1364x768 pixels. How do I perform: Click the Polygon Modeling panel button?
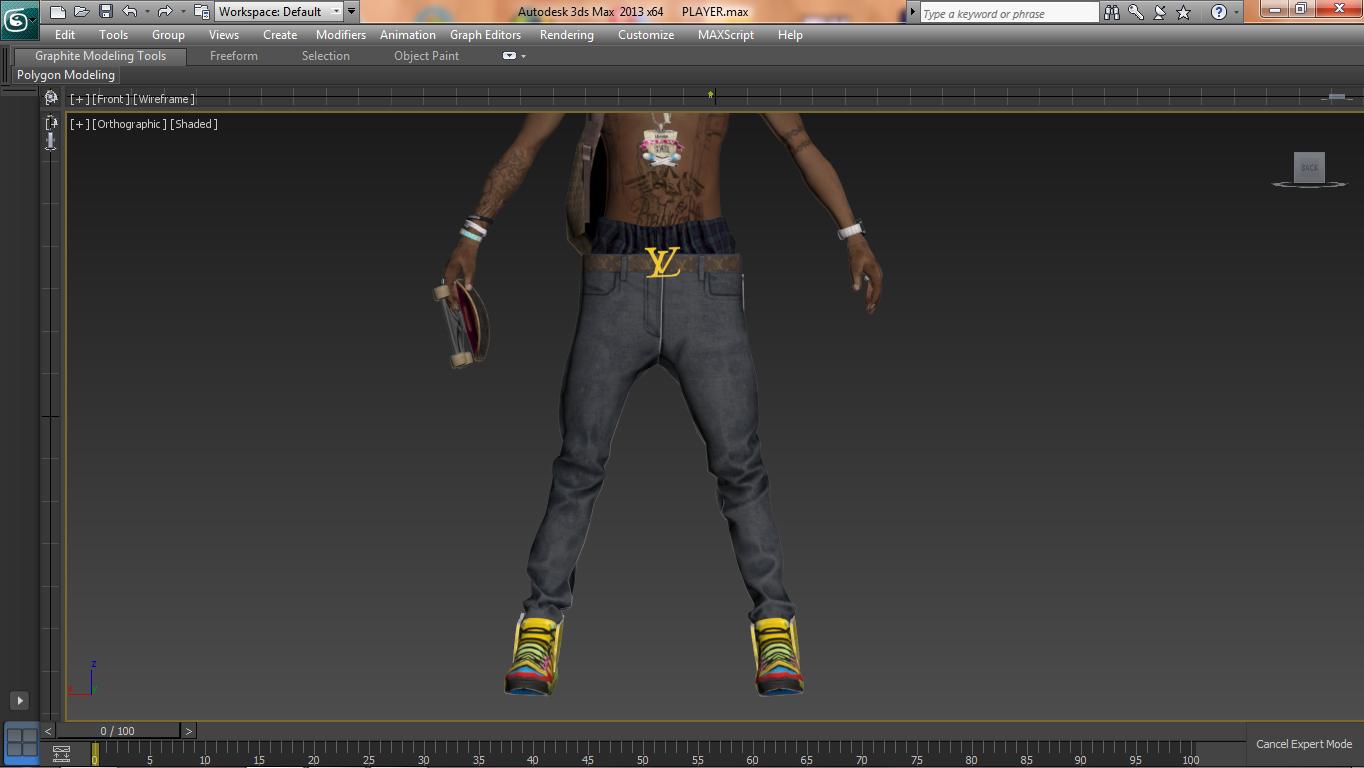point(66,75)
